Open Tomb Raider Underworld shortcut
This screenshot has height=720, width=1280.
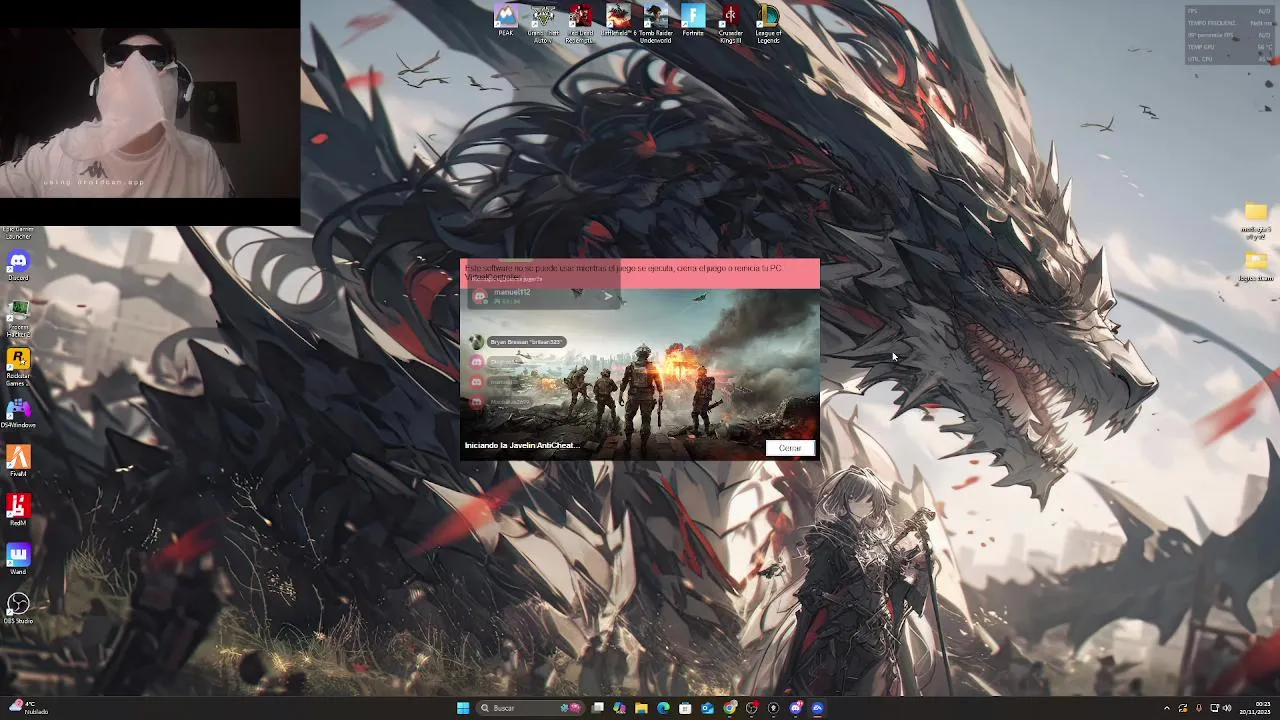[656, 23]
